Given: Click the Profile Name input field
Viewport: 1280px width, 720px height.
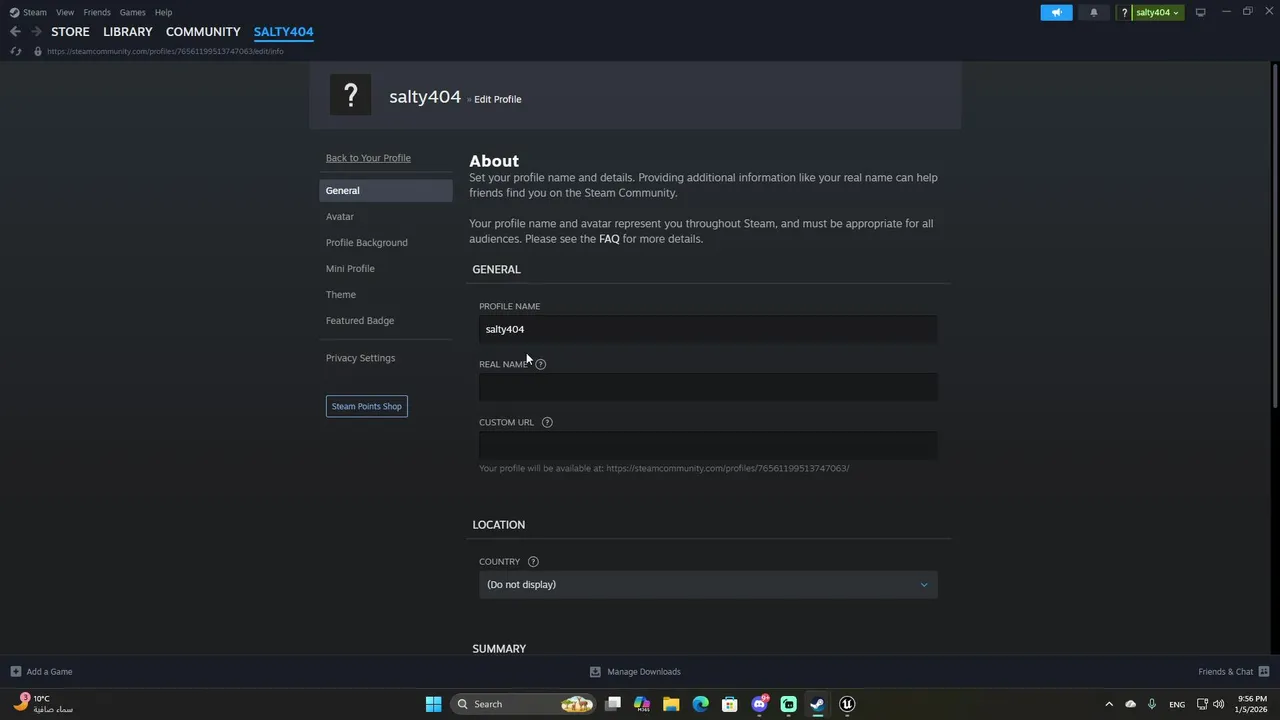Looking at the screenshot, I should (708, 329).
